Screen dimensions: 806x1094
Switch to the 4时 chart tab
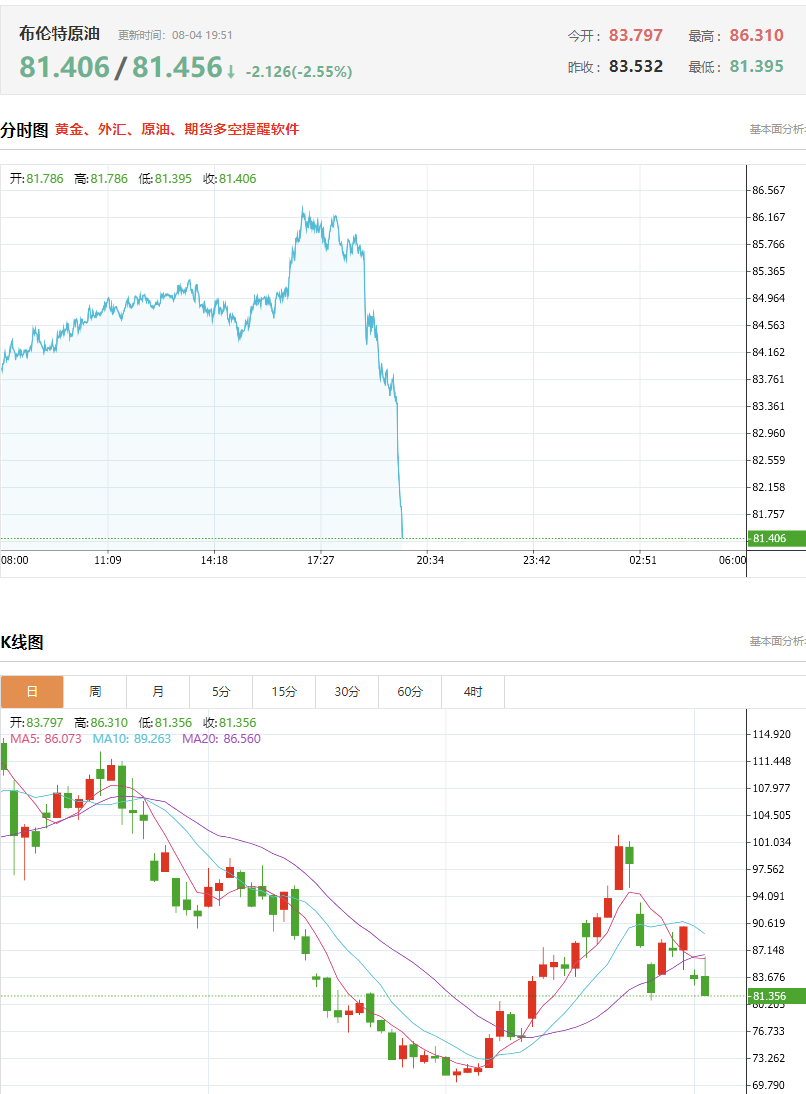[x=473, y=691]
